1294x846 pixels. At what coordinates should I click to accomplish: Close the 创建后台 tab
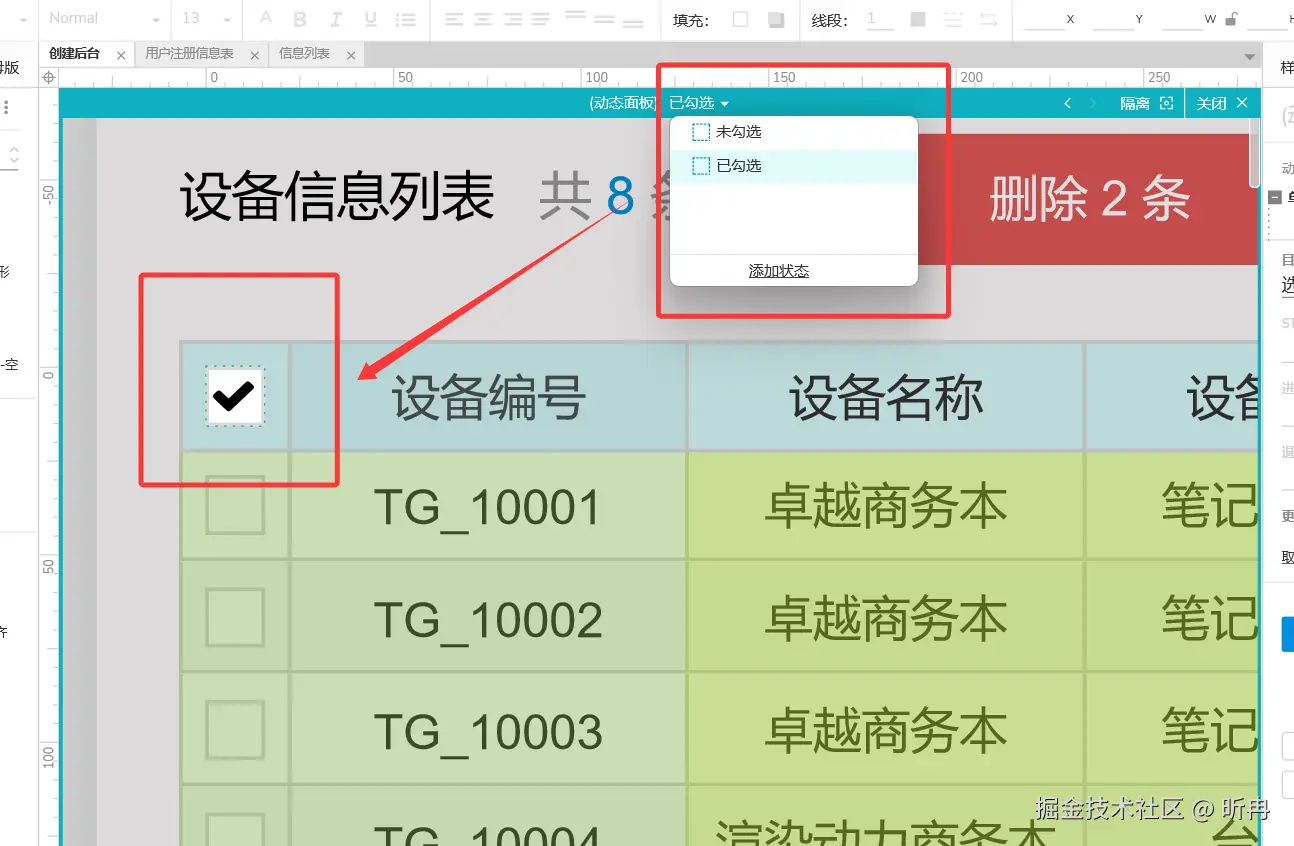[x=121, y=56]
